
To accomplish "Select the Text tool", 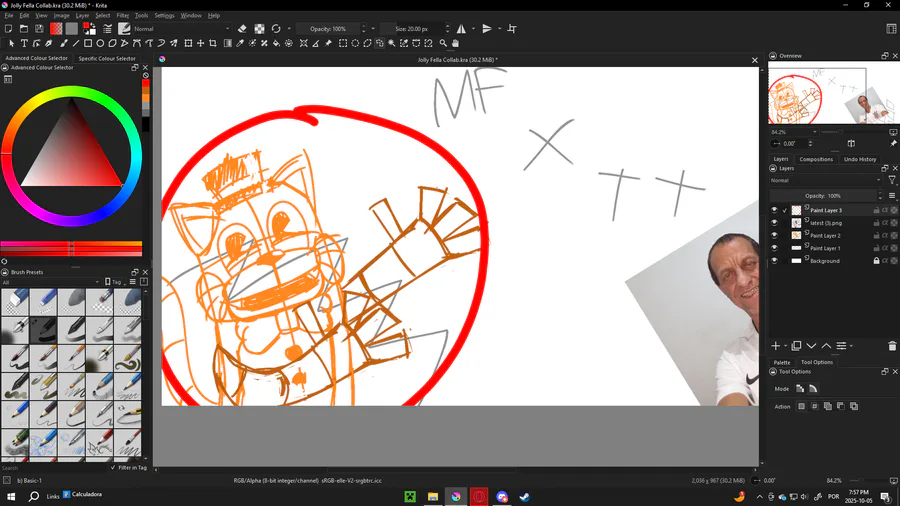I will [x=24, y=43].
